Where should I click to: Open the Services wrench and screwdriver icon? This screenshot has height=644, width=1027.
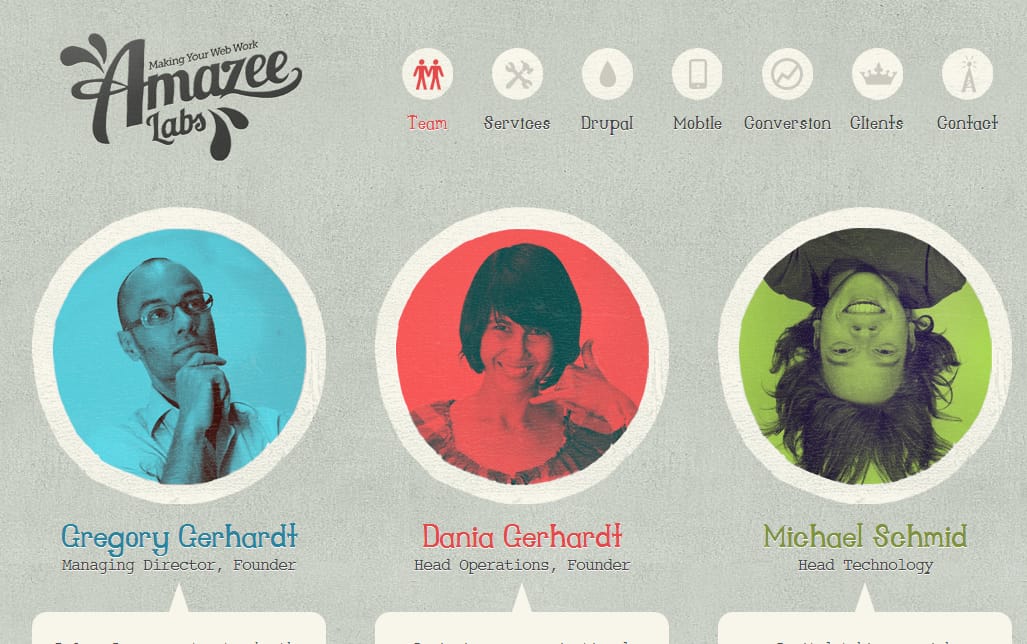517,74
